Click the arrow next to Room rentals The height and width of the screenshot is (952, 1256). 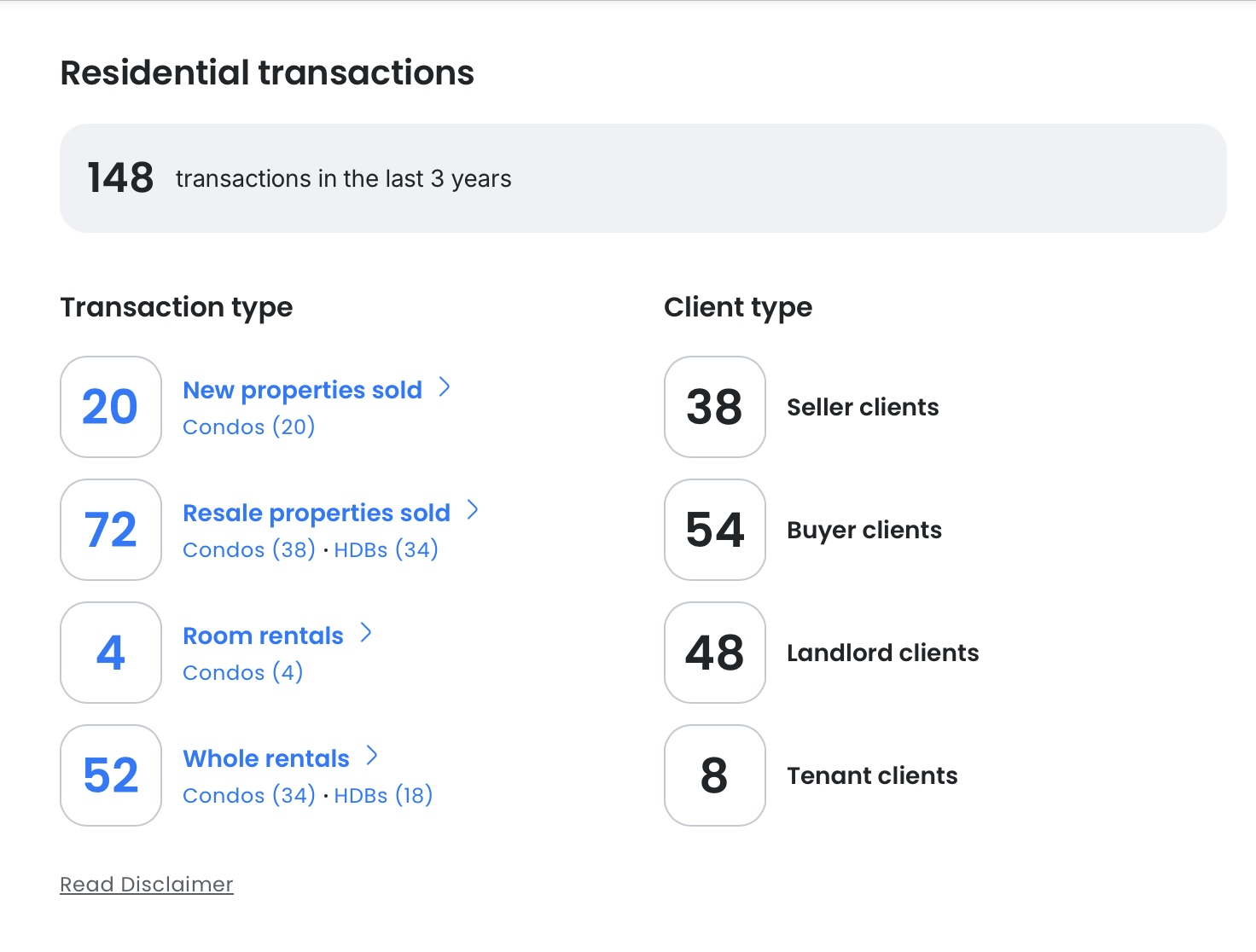pos(366,633)
